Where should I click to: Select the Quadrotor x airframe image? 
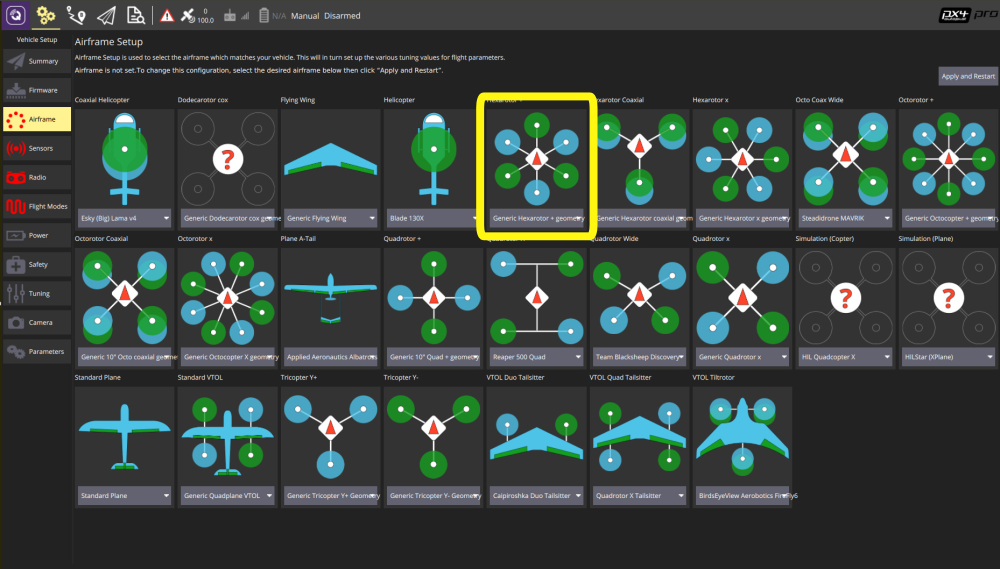pyautogui.click(x=742, y=297)
